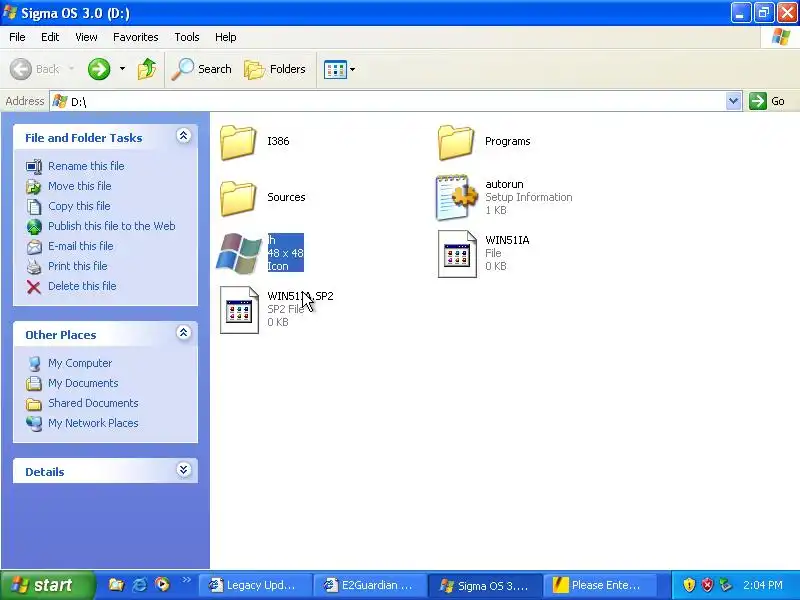Click the My Computer icon in Other Places
The height and width of the screenshot is (600, 800).
(34, 364)
